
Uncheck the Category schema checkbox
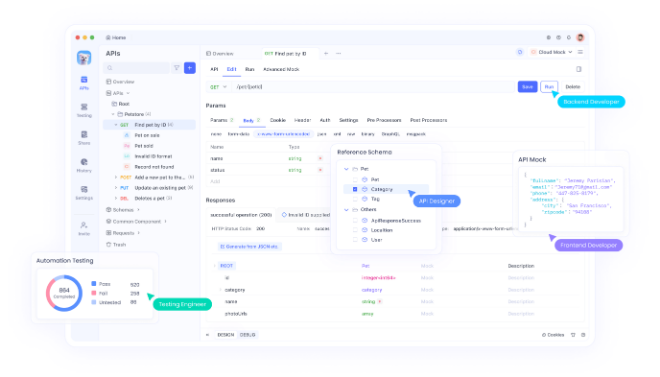[355, 189]
